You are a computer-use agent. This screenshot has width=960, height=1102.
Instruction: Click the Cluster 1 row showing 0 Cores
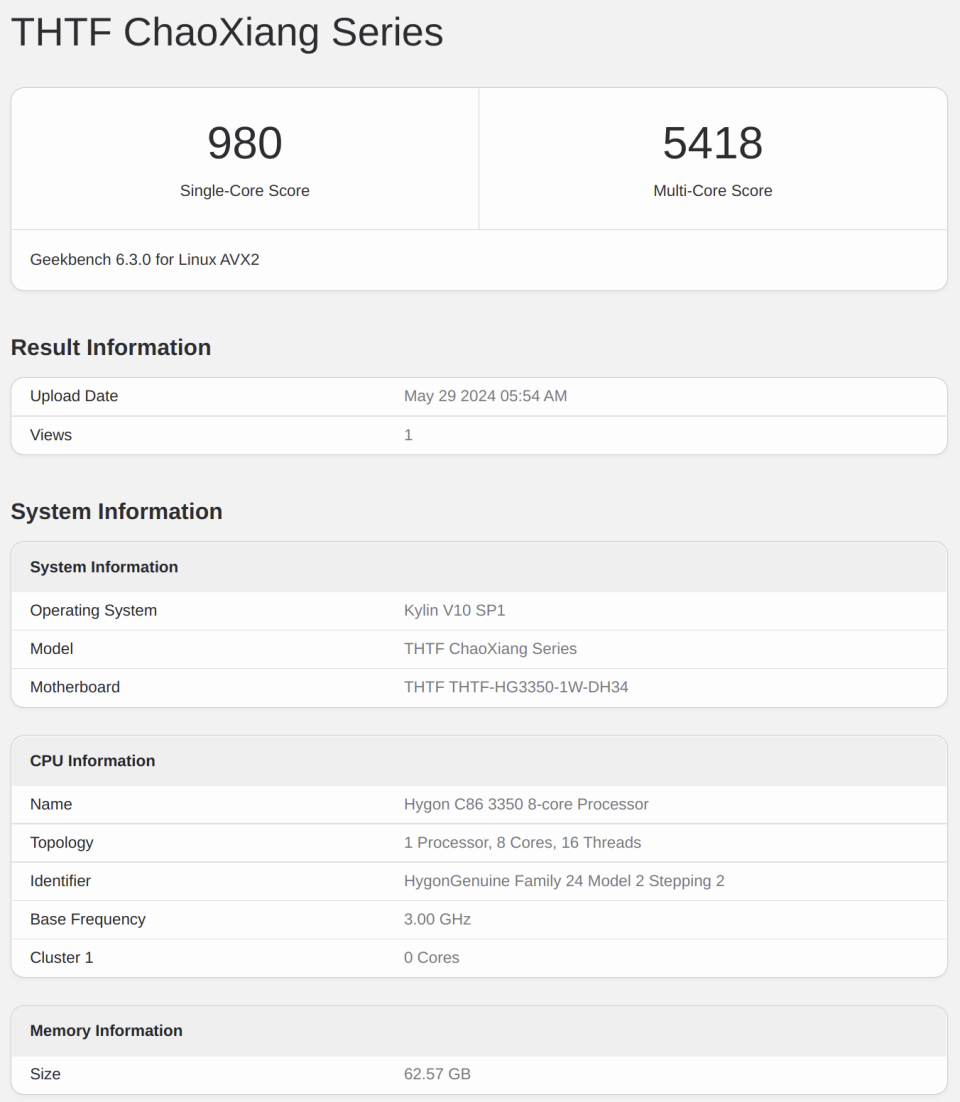click(431, 957)
